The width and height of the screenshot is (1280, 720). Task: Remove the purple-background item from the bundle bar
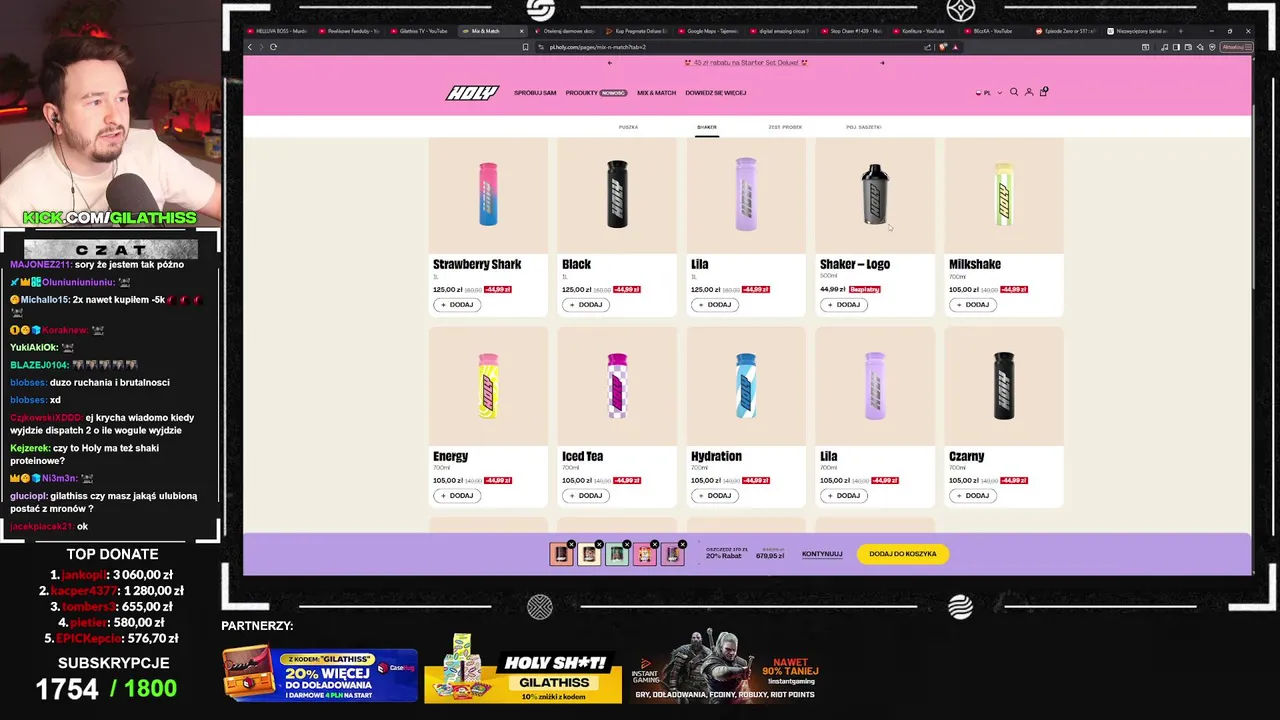[683, 545]
